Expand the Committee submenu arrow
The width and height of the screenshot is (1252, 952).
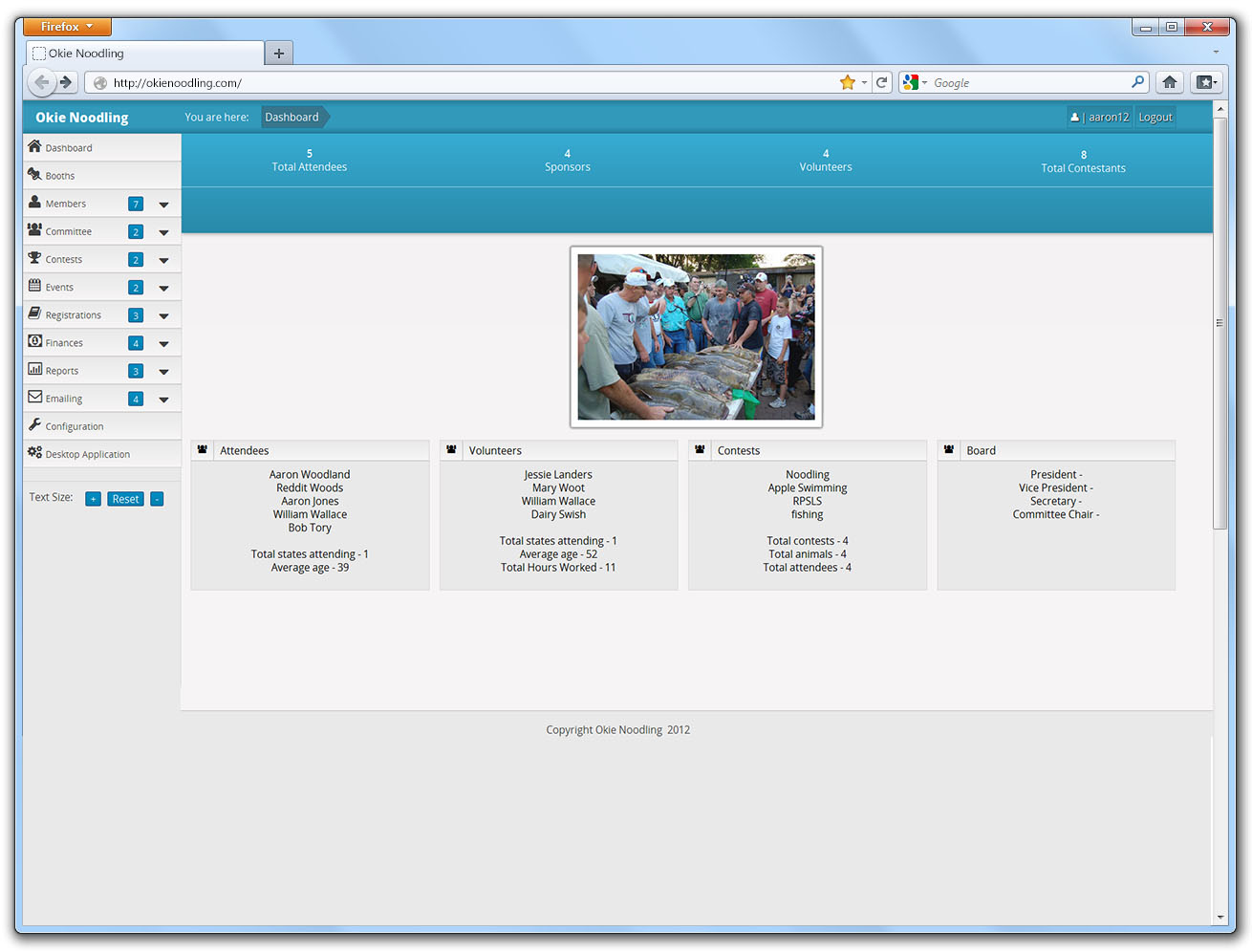[x=163, y=232]
